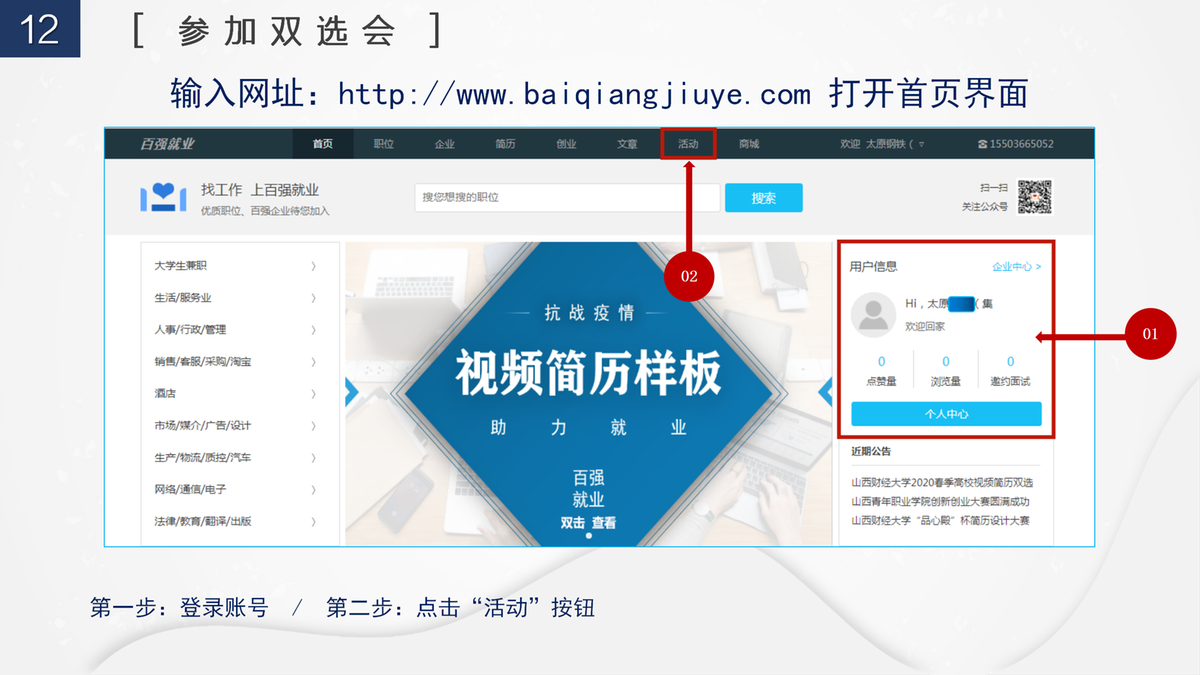This screenshot has width=1200, height=675.
Task: Expand the 酒店 category arrow
Action: pyautogui.click(x=313, y=394)
